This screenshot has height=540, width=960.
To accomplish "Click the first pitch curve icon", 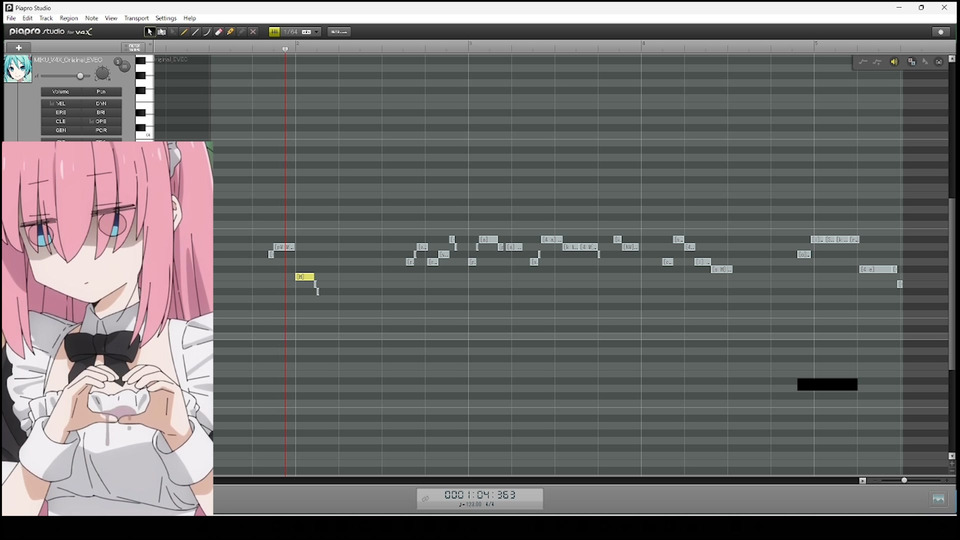I will click(x=863, y=62).
